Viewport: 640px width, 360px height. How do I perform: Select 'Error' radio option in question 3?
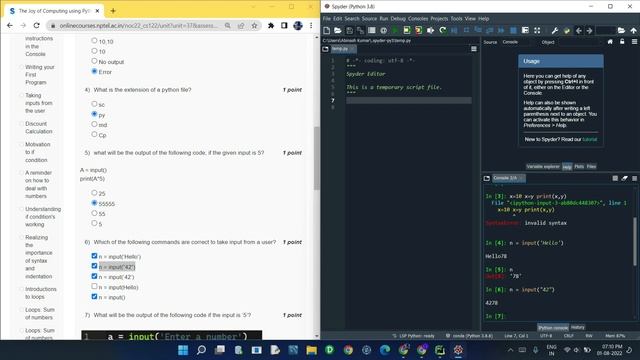click(x=94, y=71)
